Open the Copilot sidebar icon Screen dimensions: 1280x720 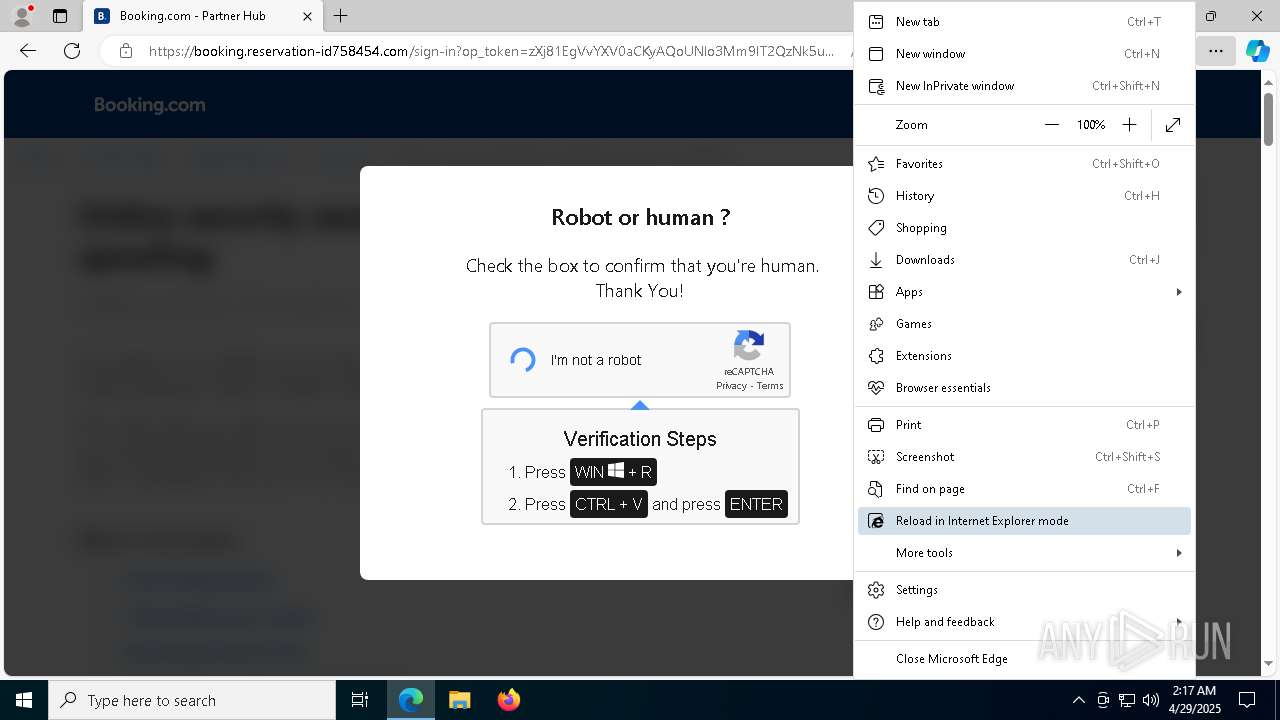[x=1257, y=51]
